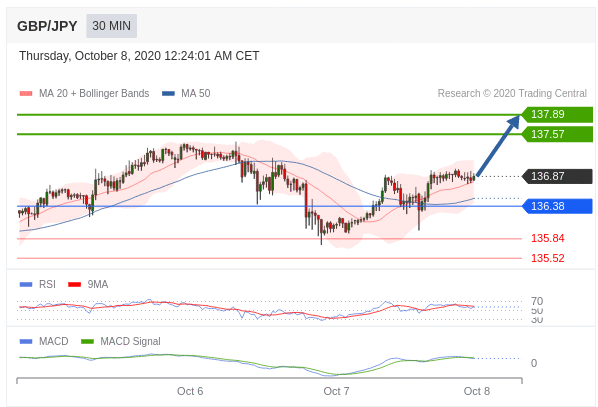Click the 30 MIN timeframe badge
The width and height of the screenshot is (598, 407).
(111, 26)
